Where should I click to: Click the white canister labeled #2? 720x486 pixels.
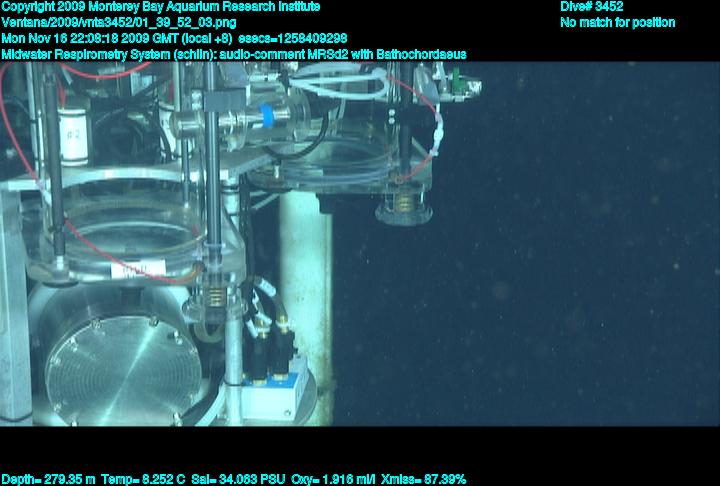(73, 135)
